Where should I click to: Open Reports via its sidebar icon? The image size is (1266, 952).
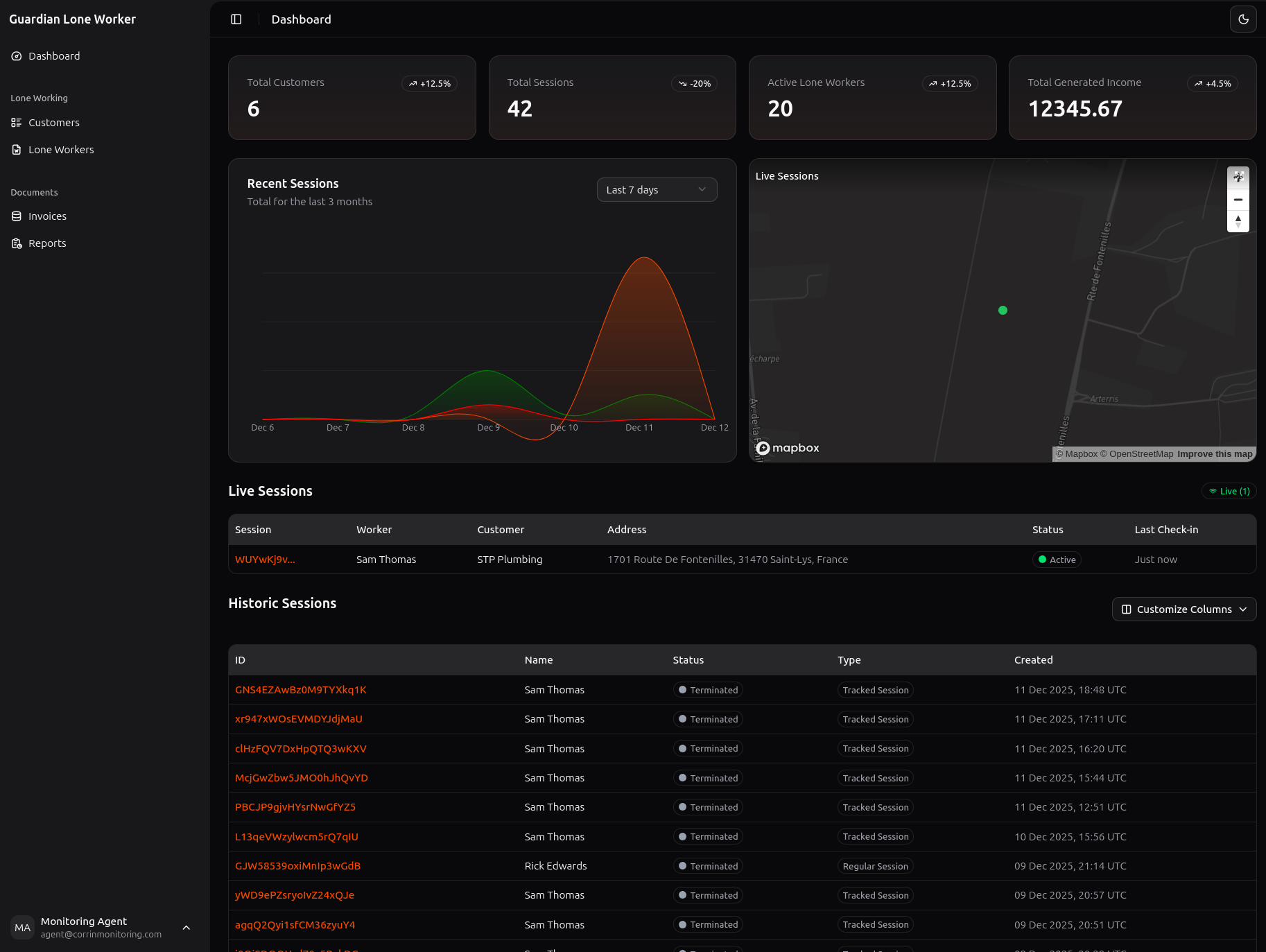point(16,243)
